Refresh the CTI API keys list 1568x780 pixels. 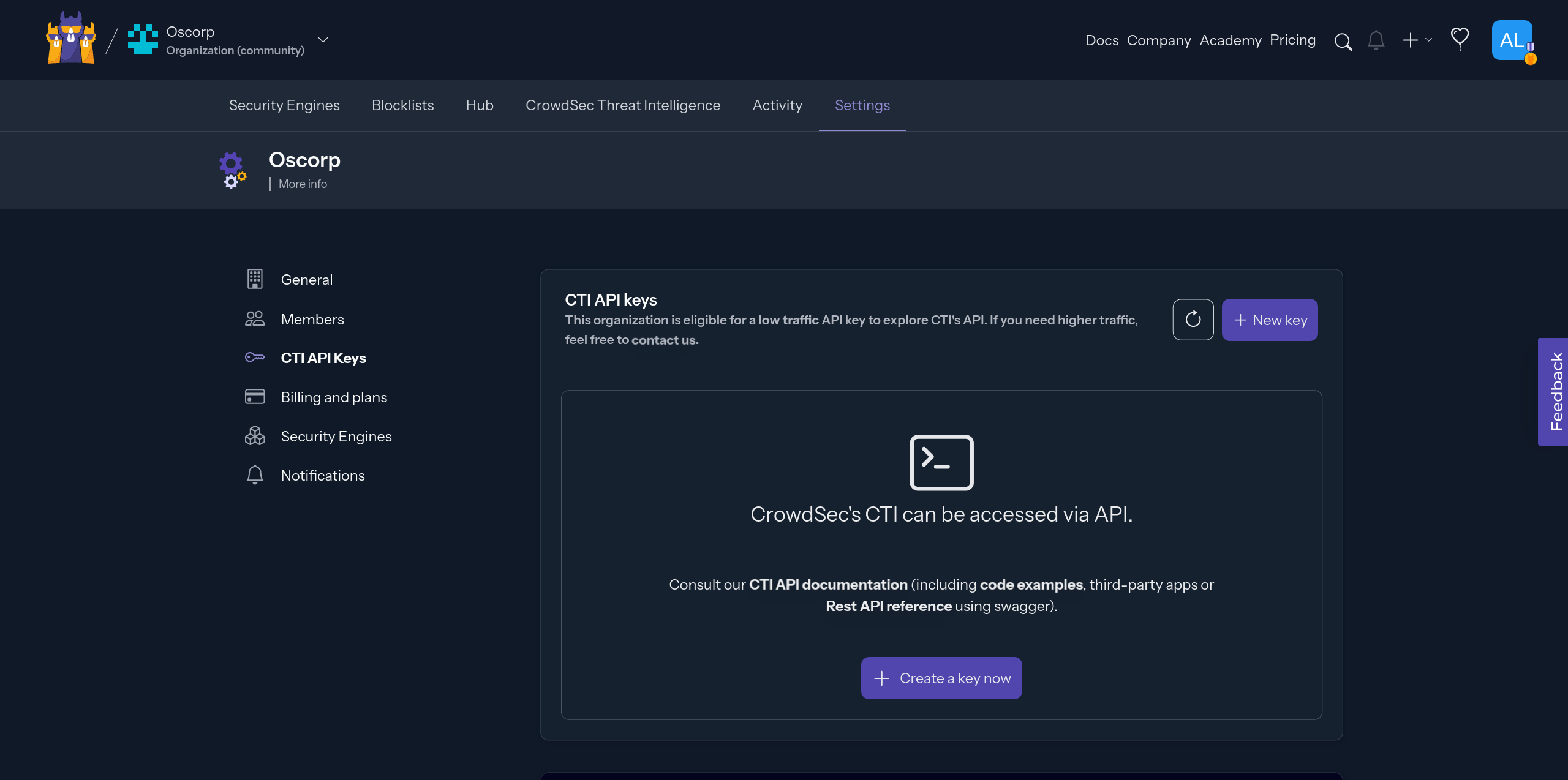point(1193,319)
